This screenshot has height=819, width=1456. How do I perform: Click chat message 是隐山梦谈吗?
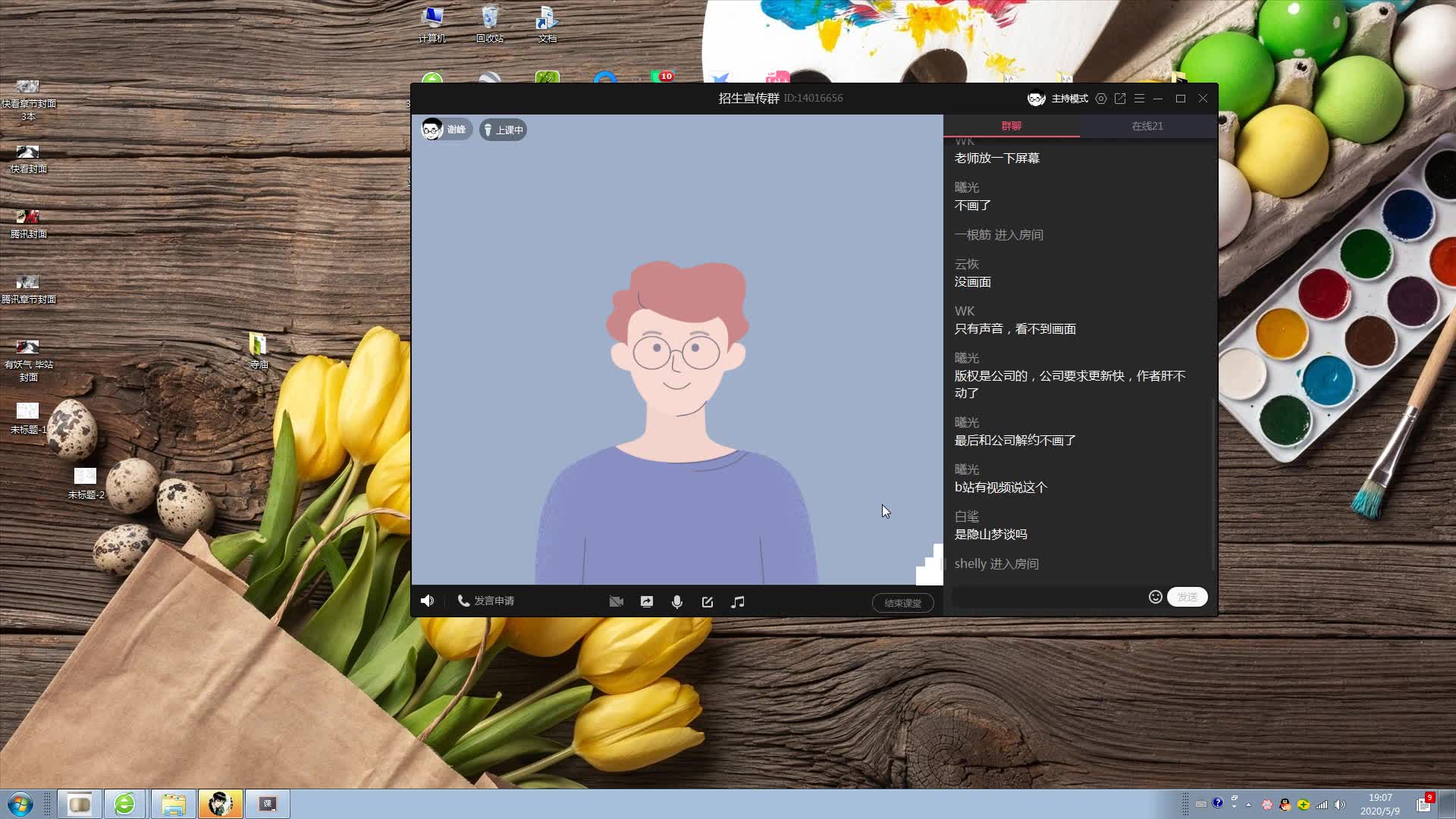(x=991, y=535)
